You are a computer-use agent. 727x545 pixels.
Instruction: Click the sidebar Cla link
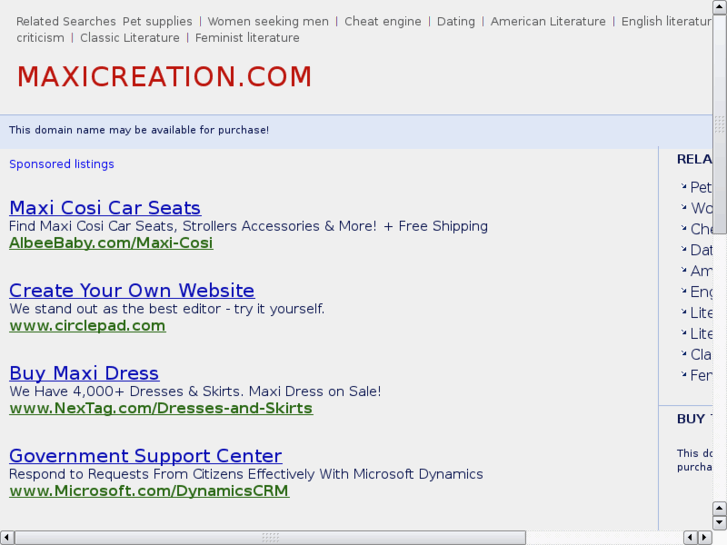(x=701, y=354)
